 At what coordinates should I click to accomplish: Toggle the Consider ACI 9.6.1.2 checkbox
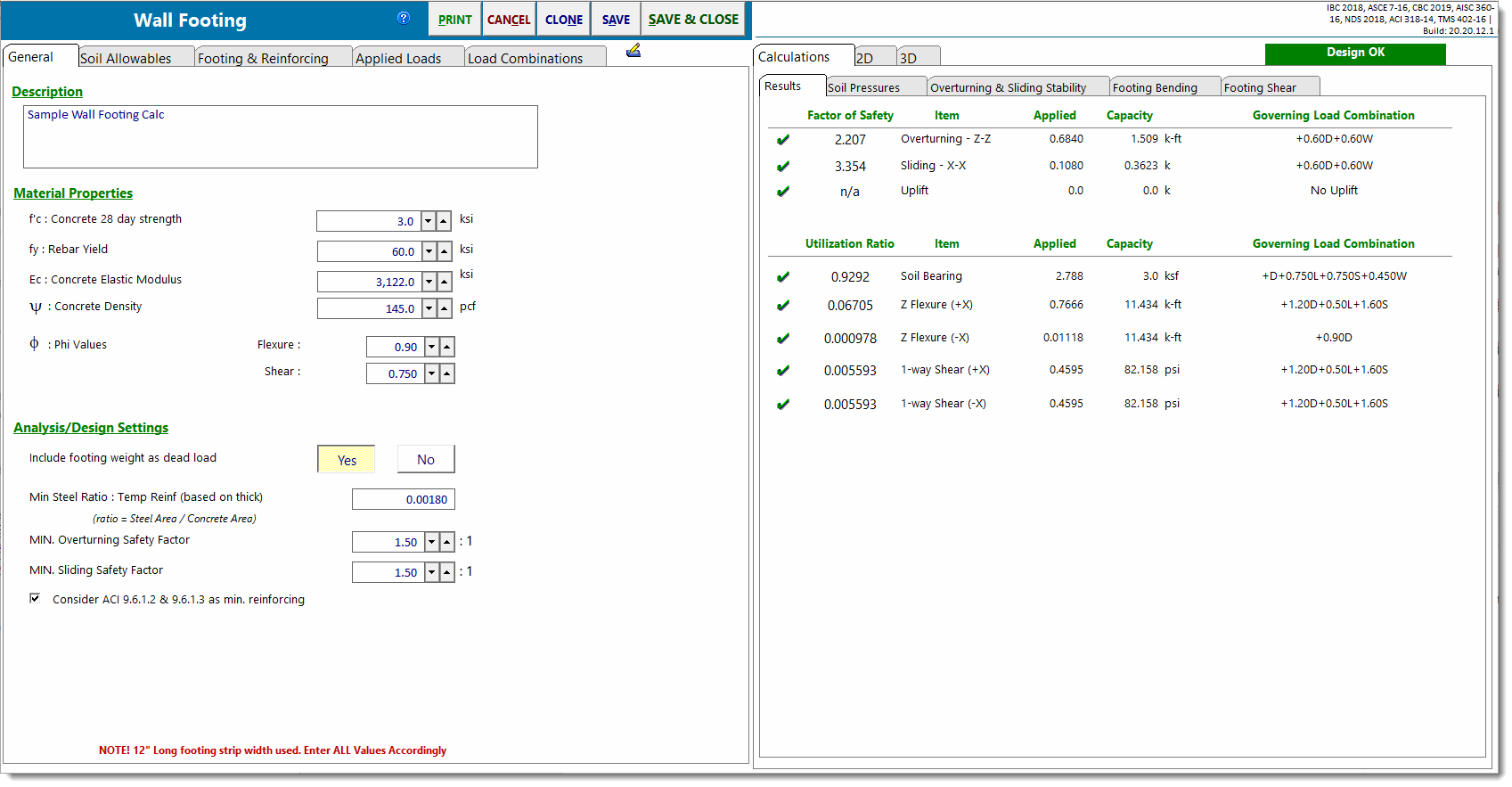click(35, 598)
